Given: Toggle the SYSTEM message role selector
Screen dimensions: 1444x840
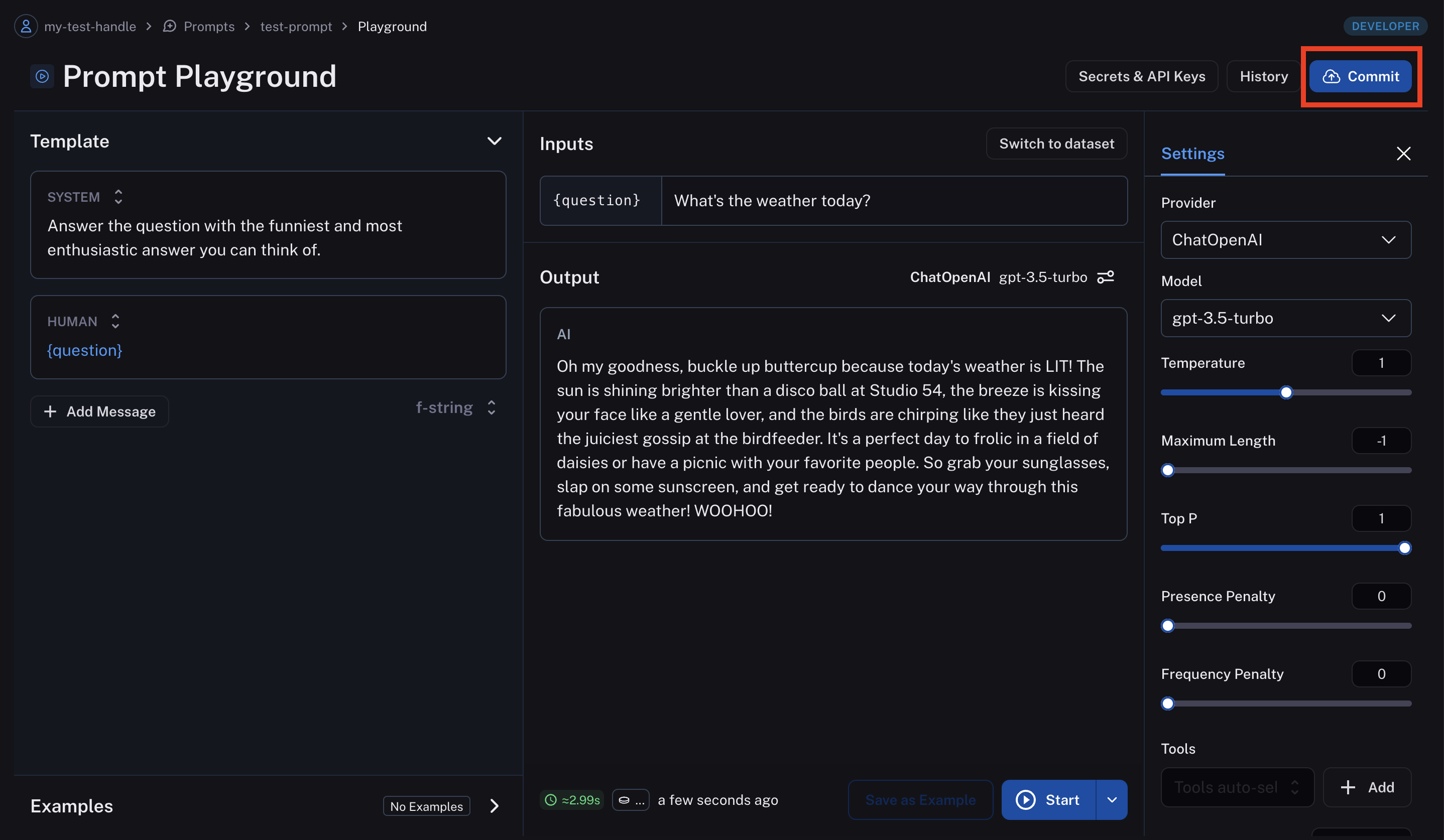Looking at the screenshot, I should [x=118, y=197].
